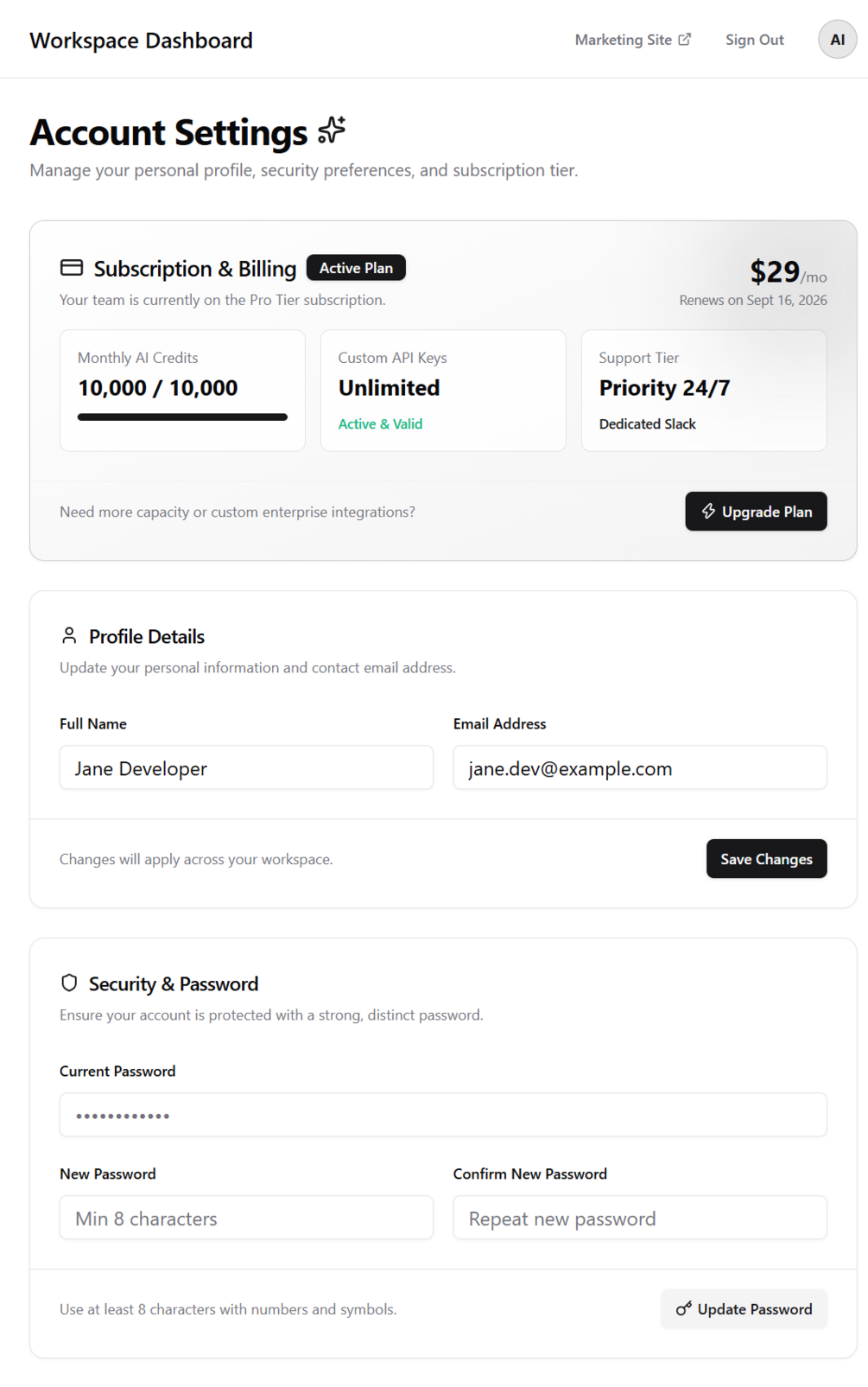Click the sparkle icon beside Account Settings
Image resolution: width=868 pixels, height=1387 pixels.
(x=332, y=130)
